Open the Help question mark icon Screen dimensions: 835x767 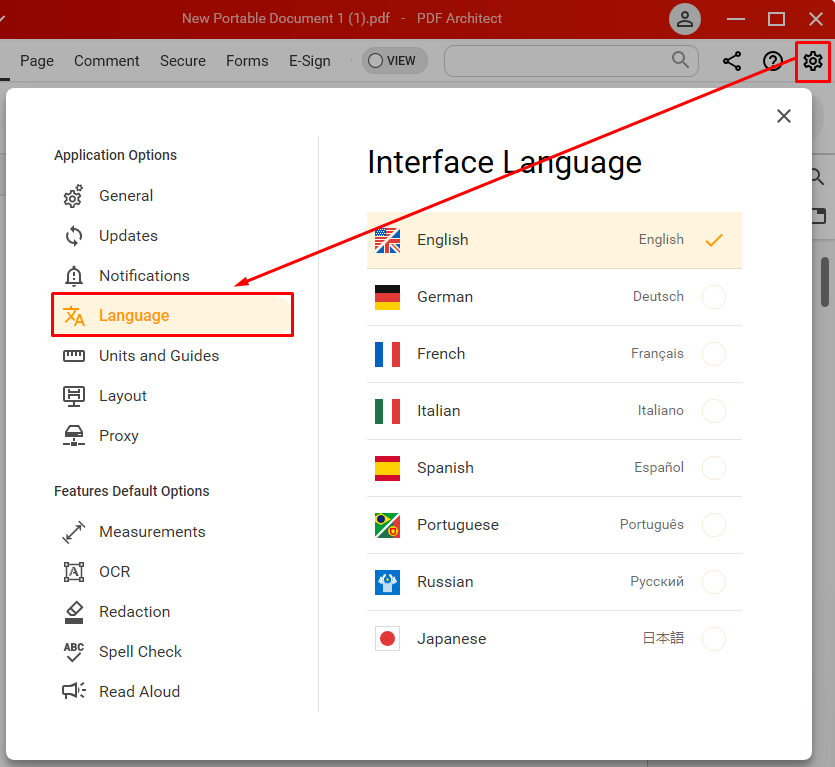pyautogui.click(x=773, y=61)
